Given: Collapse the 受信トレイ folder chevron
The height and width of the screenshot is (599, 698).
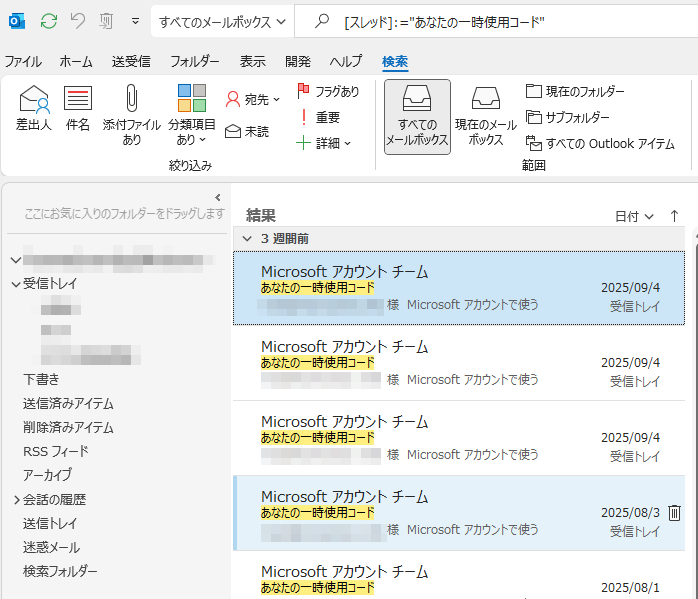Looking at the screenshot, I should point(16,284).
